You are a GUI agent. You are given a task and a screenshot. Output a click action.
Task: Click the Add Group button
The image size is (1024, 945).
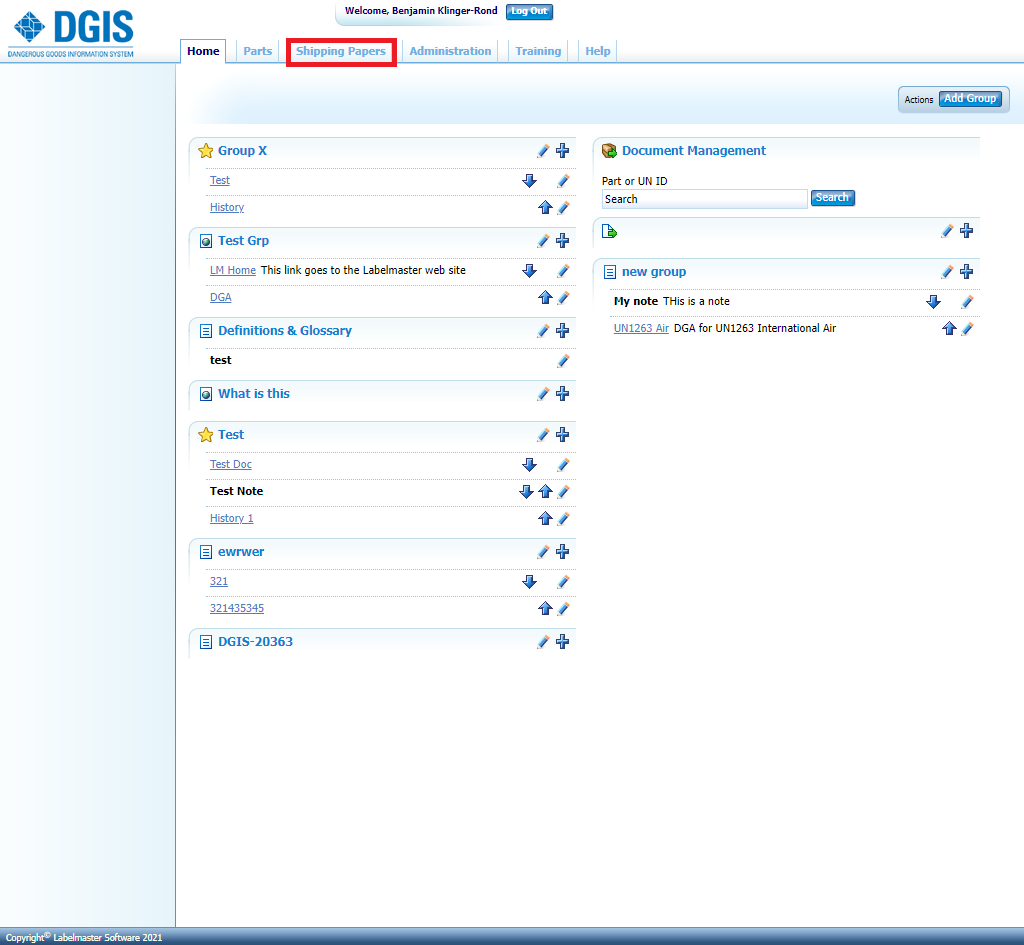tap(969, 99)
